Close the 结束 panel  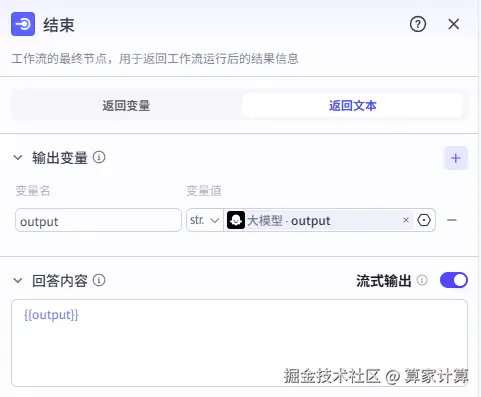point(454,24)
